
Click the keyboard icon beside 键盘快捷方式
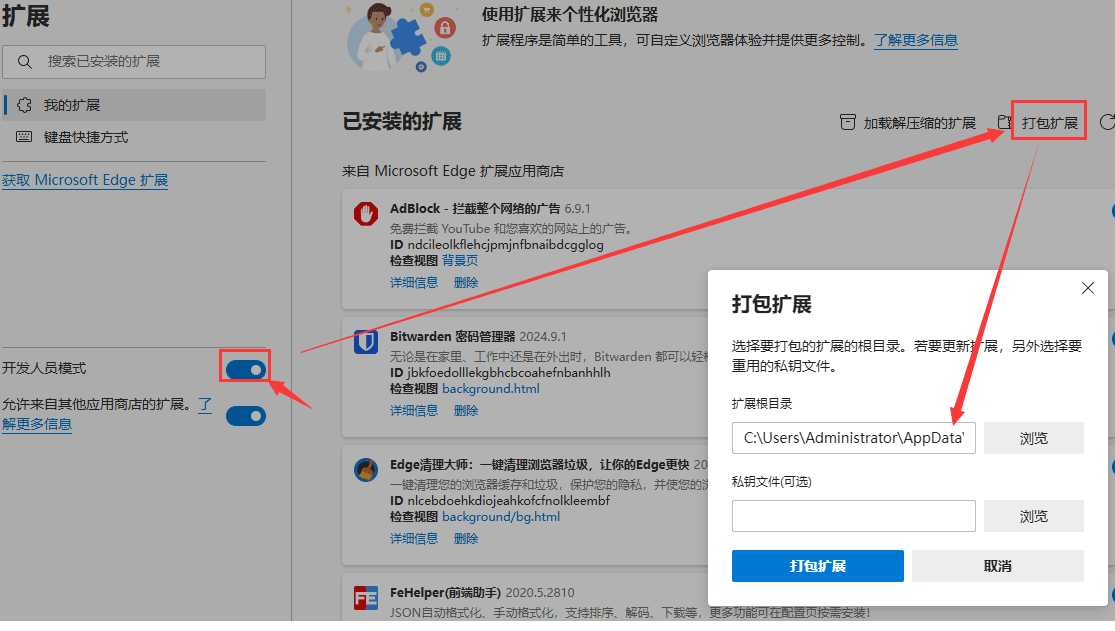click(x=24, y=137)
